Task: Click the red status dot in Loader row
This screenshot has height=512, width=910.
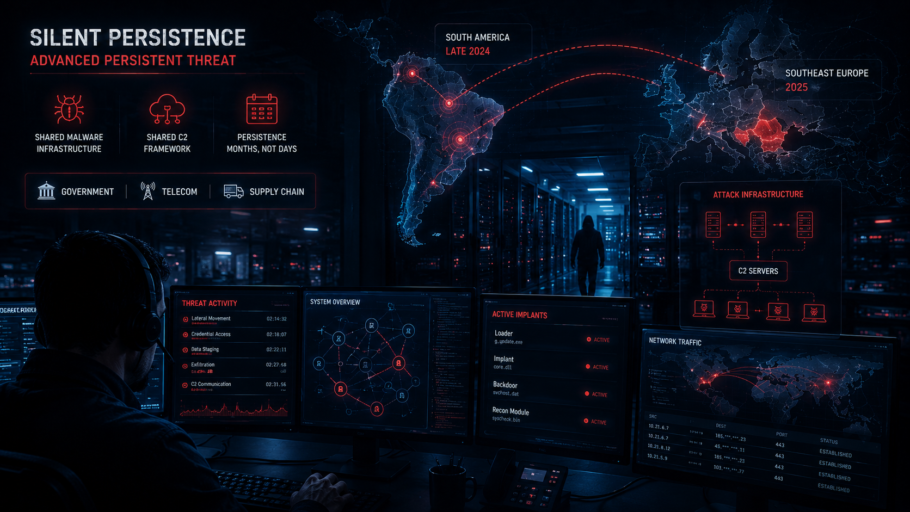Action: [588, 340]
